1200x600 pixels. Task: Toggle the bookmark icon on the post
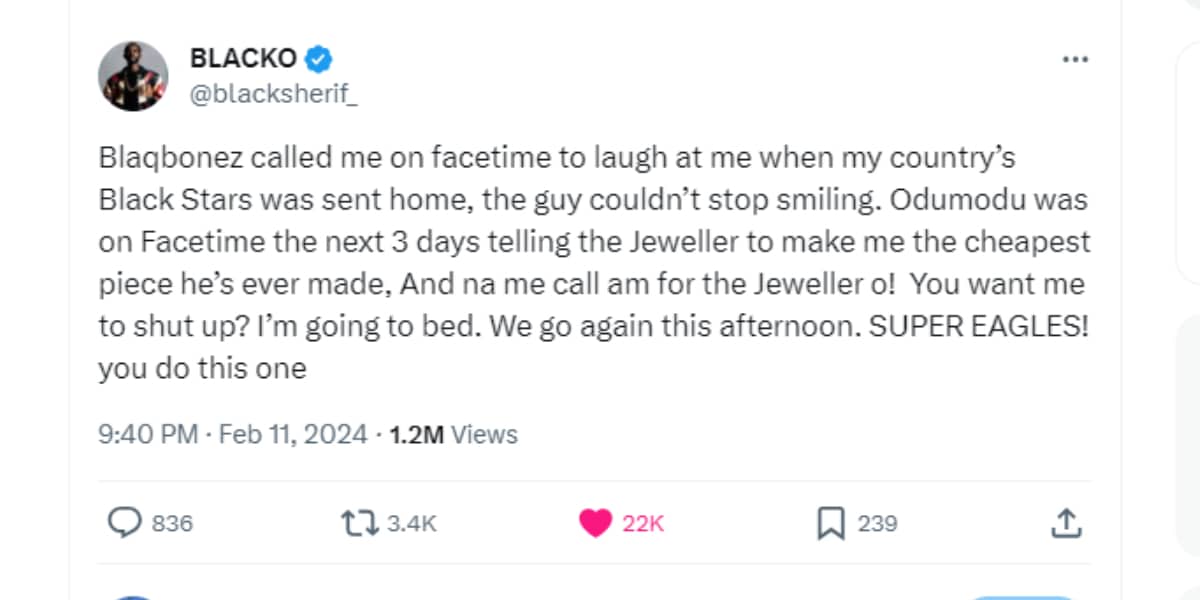pos(830,522)
